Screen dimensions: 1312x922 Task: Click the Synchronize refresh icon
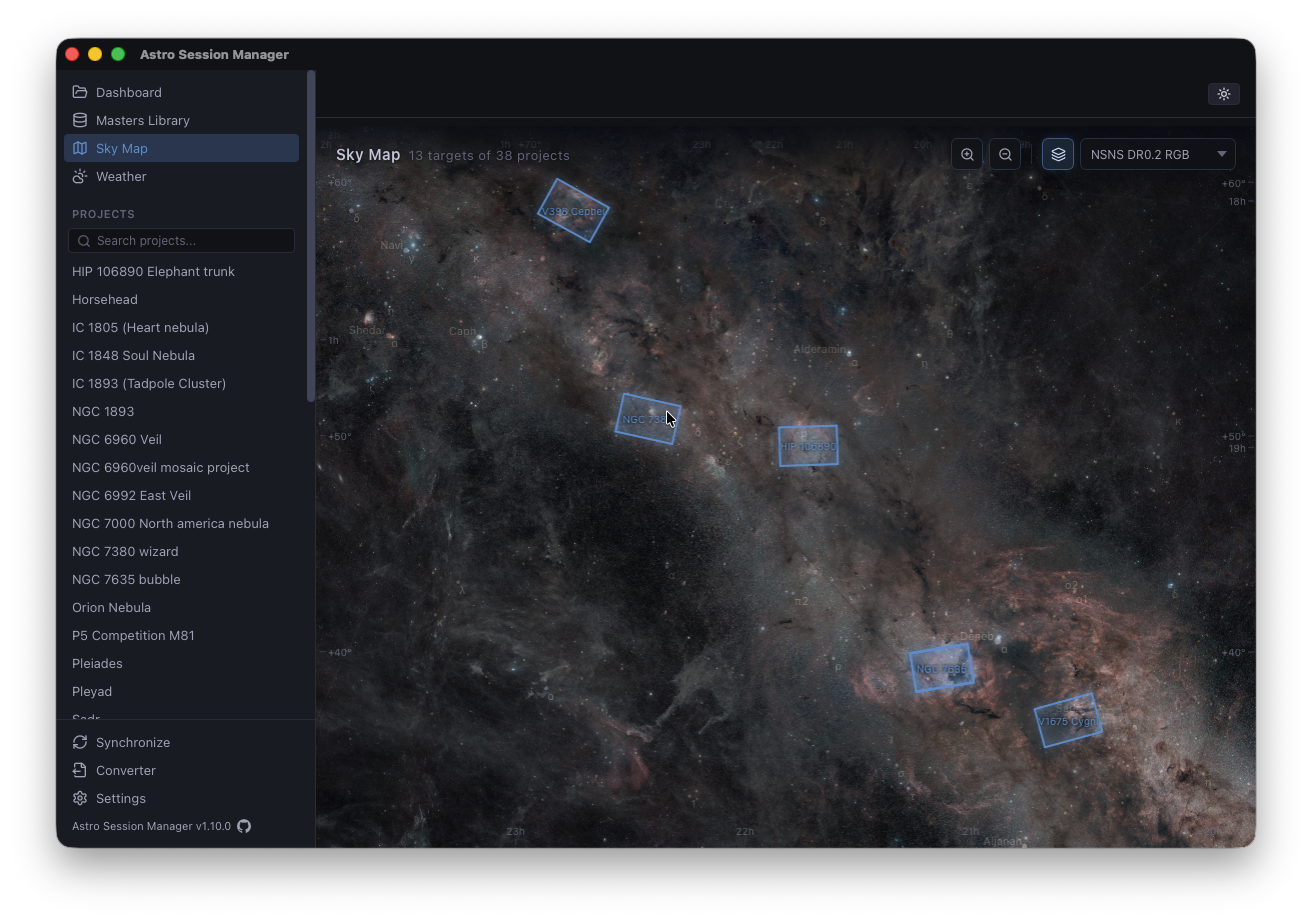[80, 742]
